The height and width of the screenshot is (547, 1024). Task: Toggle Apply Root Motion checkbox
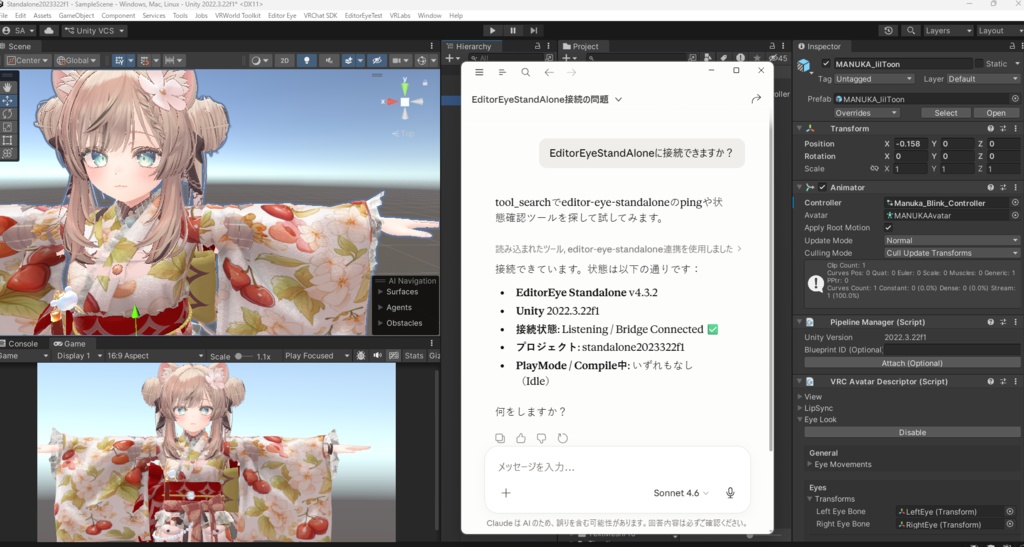click(888, 228)
